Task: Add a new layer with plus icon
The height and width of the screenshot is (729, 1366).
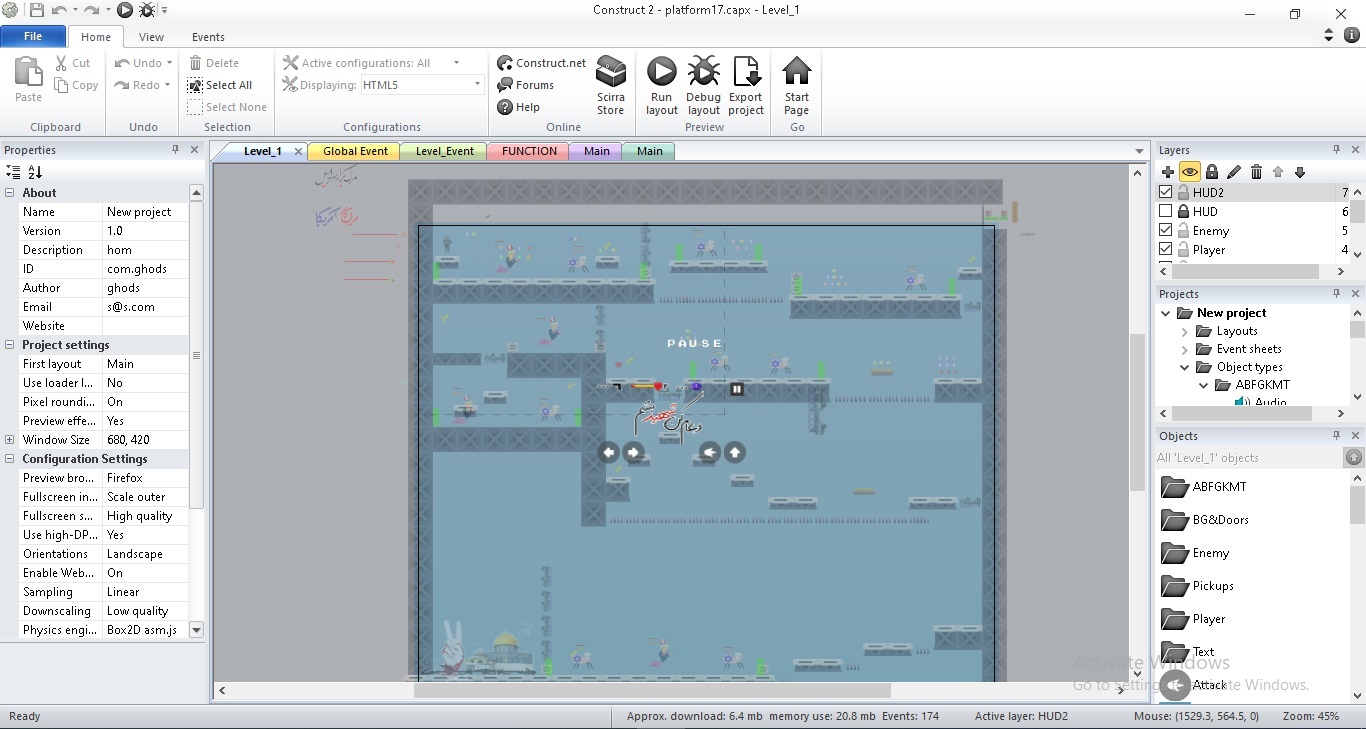Action: pyautogui.click(x=1168, y=172)
